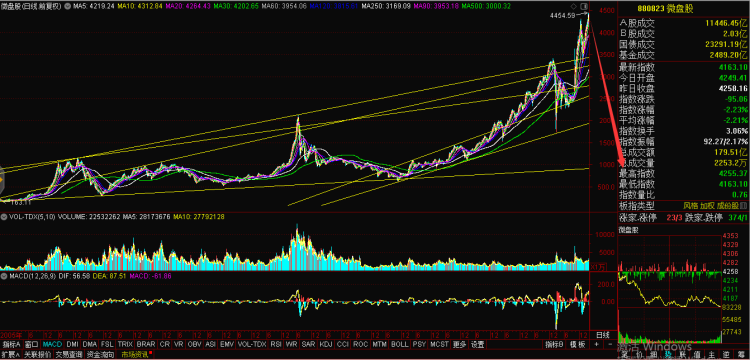
Task: Open the 指标A indicator selector
Action: click(11, 344)
